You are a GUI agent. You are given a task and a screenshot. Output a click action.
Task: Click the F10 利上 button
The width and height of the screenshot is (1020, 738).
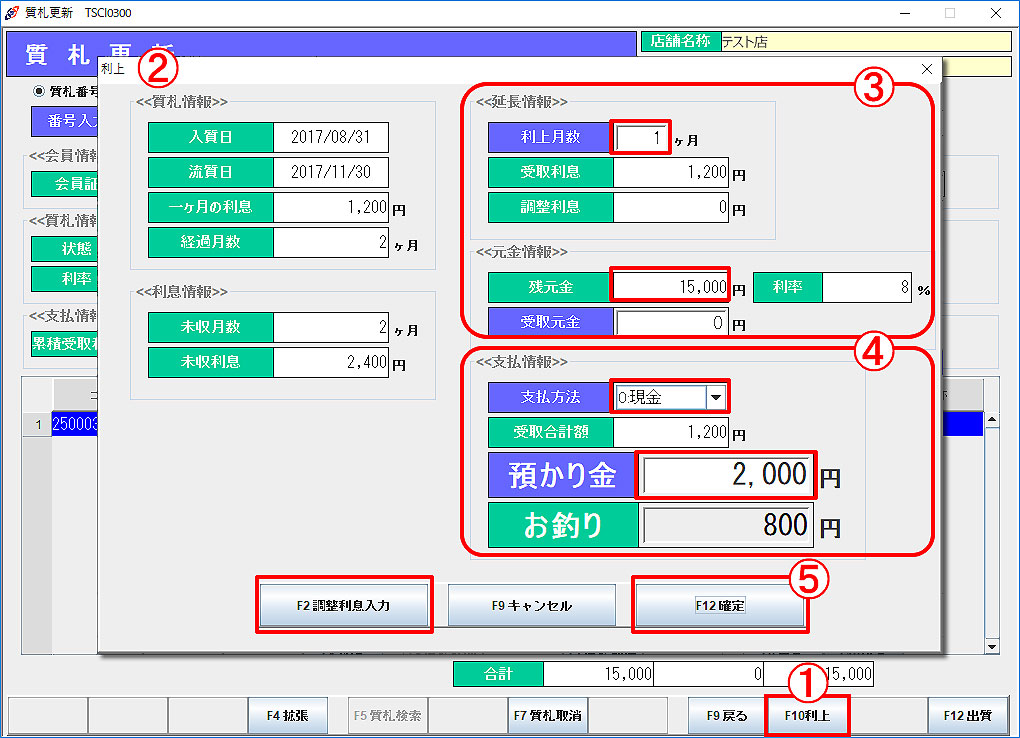pos(807,716)
